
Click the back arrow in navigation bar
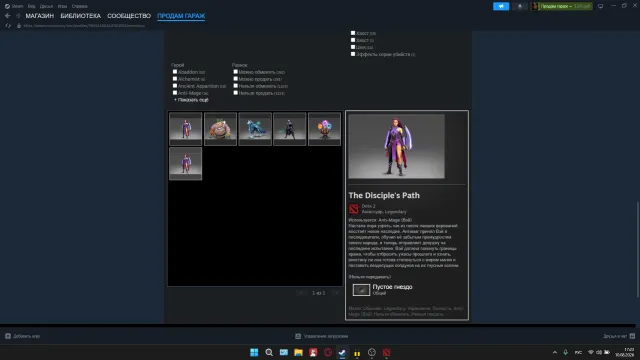[x=8, y=16]
